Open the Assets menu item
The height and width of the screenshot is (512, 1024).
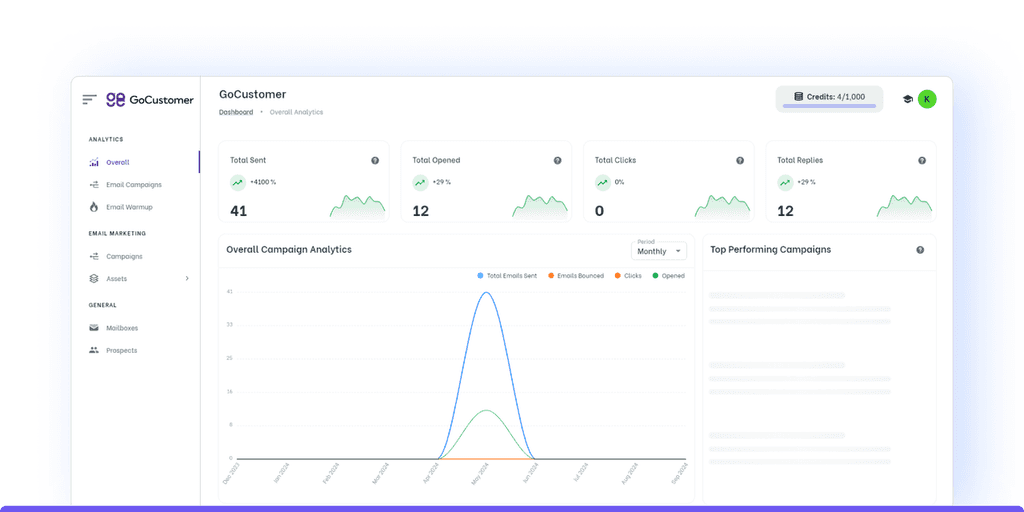[135, 278]
